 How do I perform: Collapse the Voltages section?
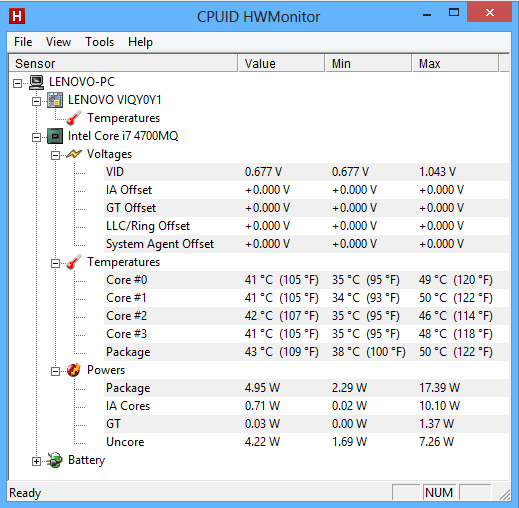click(x=55, y=155)
